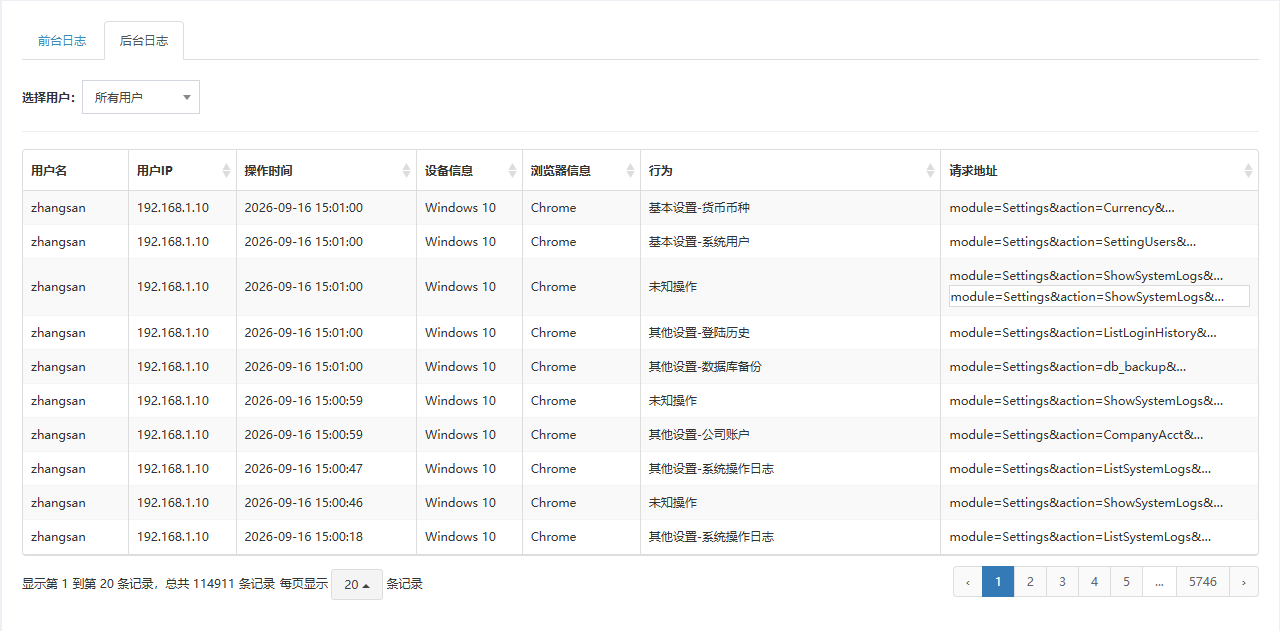This screenshot has height=631, width=1280.
Task: Sort by 操作时间 column sort icon
Action: coord(406,171)
